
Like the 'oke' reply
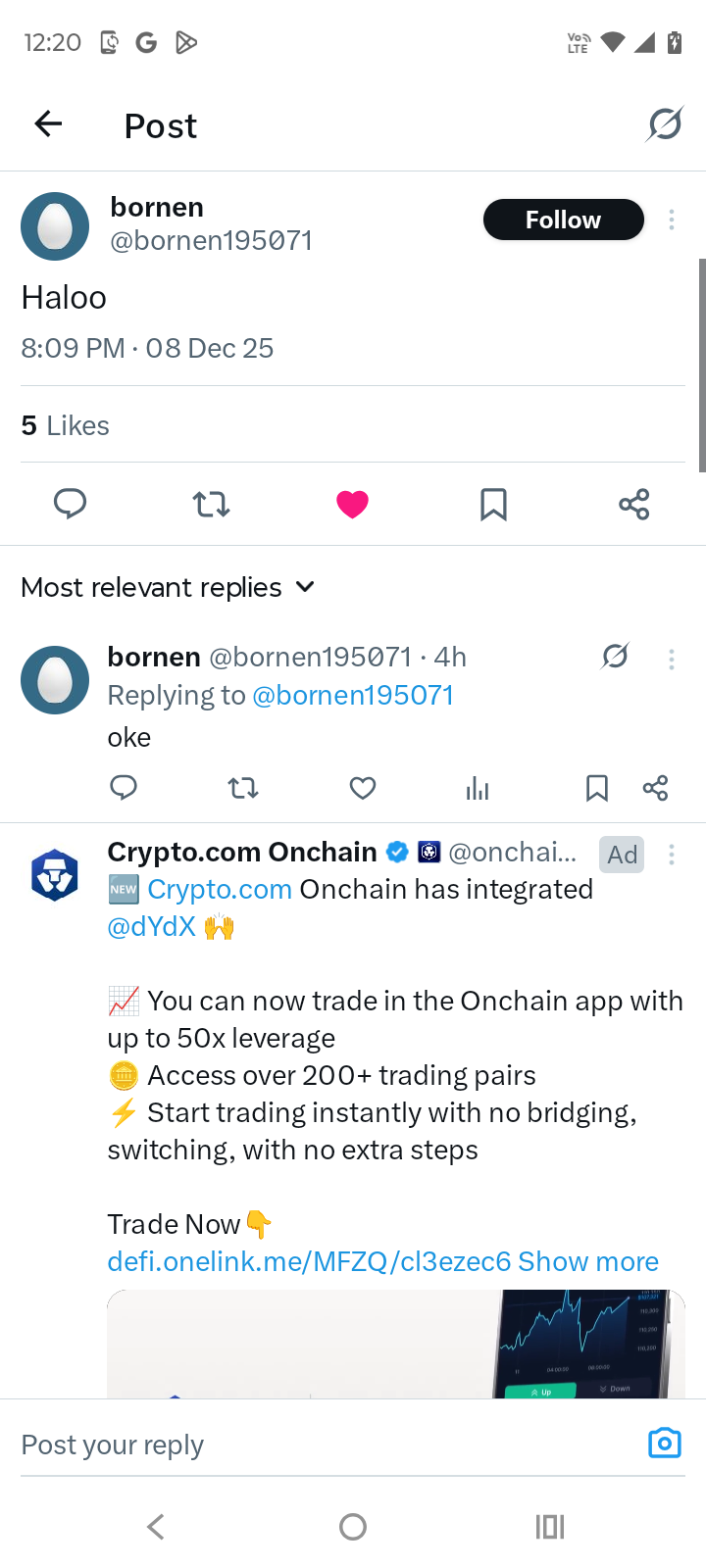(363, 788)
